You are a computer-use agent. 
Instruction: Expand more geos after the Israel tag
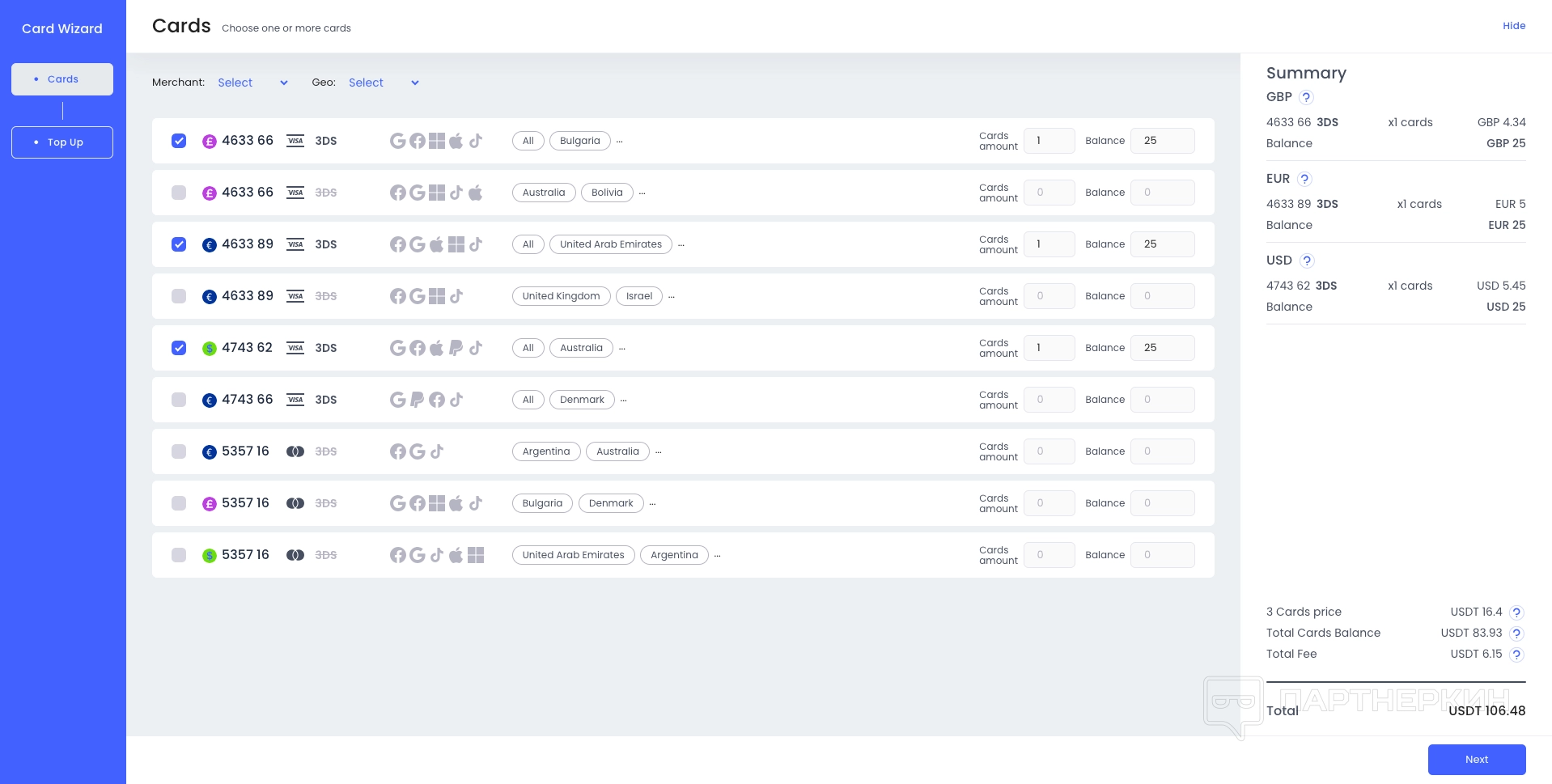point(672,297)
